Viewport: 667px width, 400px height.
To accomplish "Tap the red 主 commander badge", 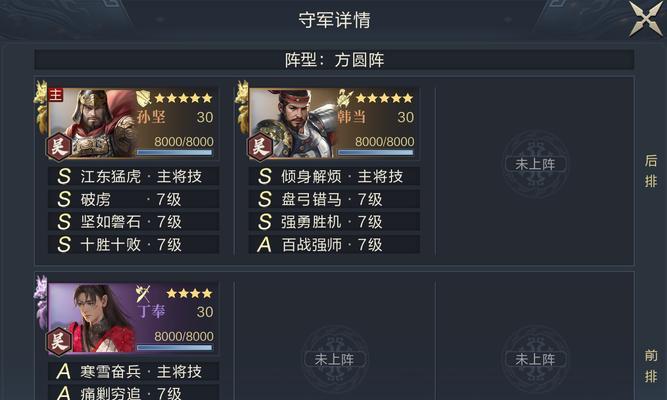I will (55, 95).
